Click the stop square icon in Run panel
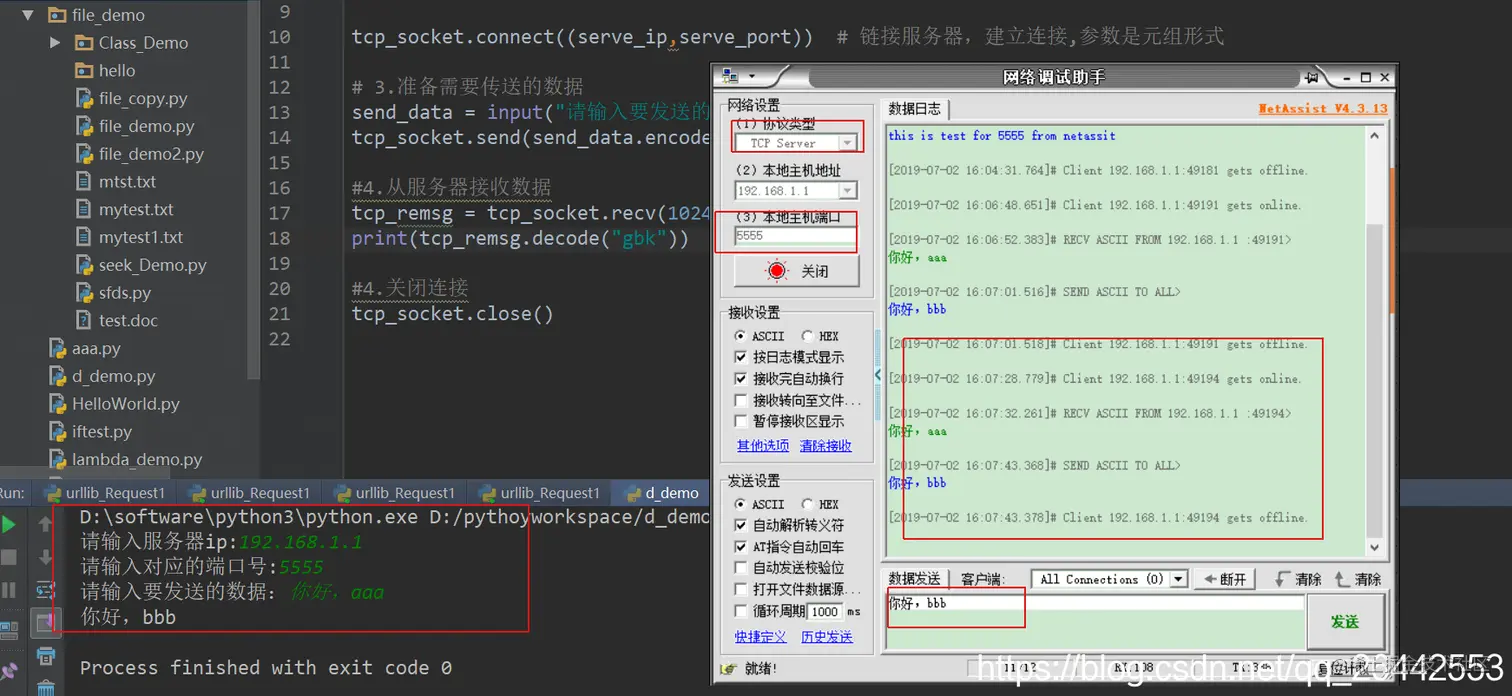This screenshot has width=1512, height=696. tap(9, 557)
